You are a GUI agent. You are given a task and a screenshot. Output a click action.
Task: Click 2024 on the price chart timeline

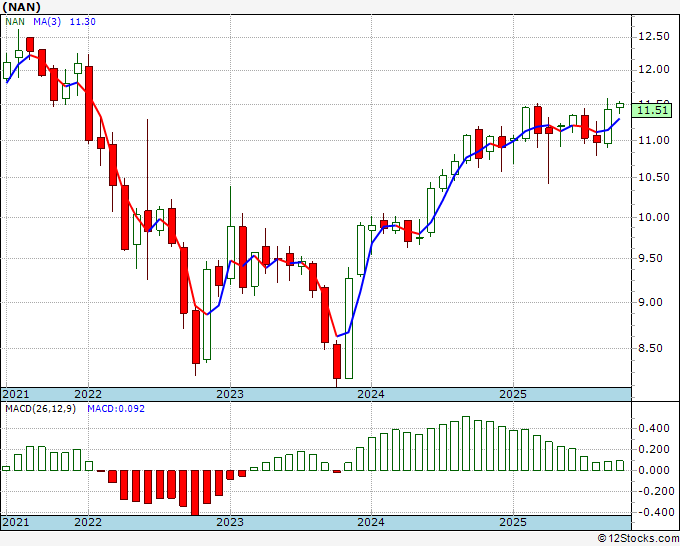pos(371,394)
